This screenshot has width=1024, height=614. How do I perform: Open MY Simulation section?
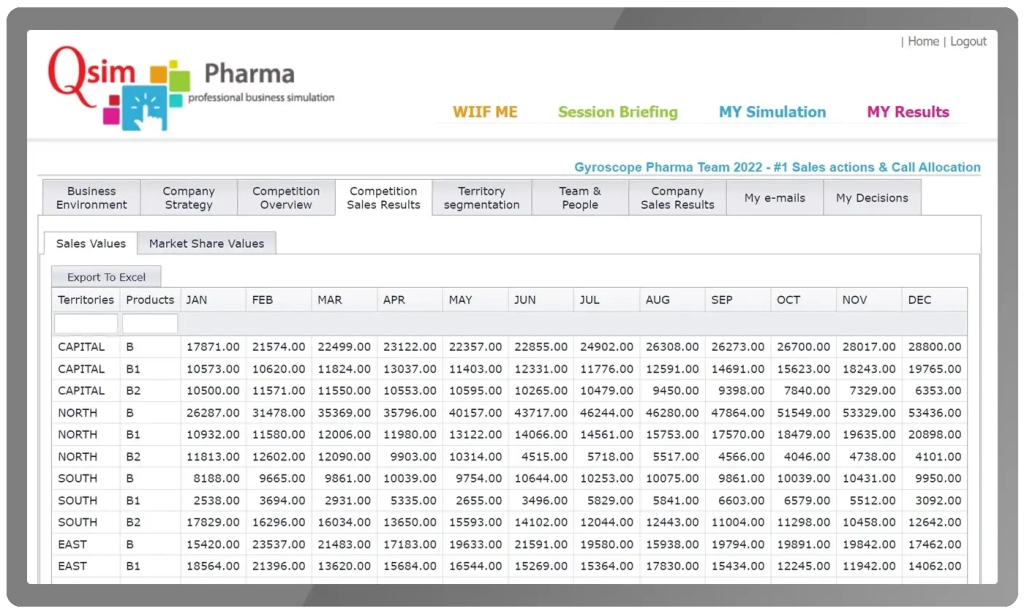click(x=772, y=112)
